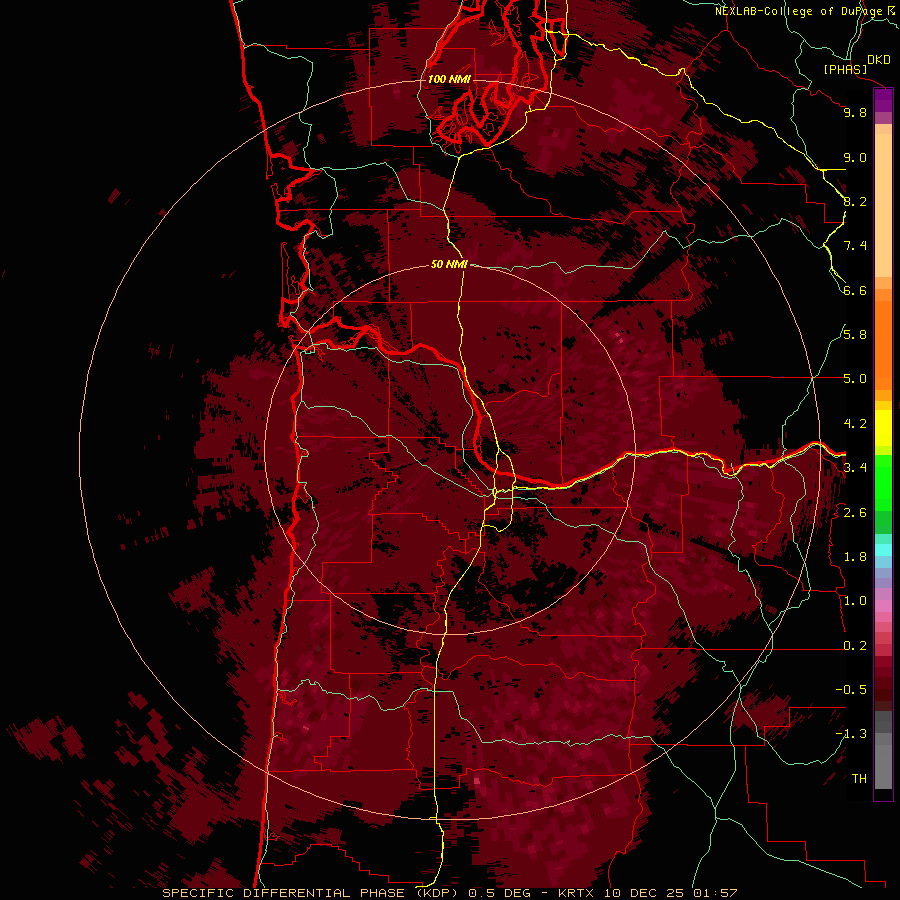Image resolution: width=900 pixels, height=900 pixels.
Task: Pick the cyan band on the color bar
Action: [883, 549]
